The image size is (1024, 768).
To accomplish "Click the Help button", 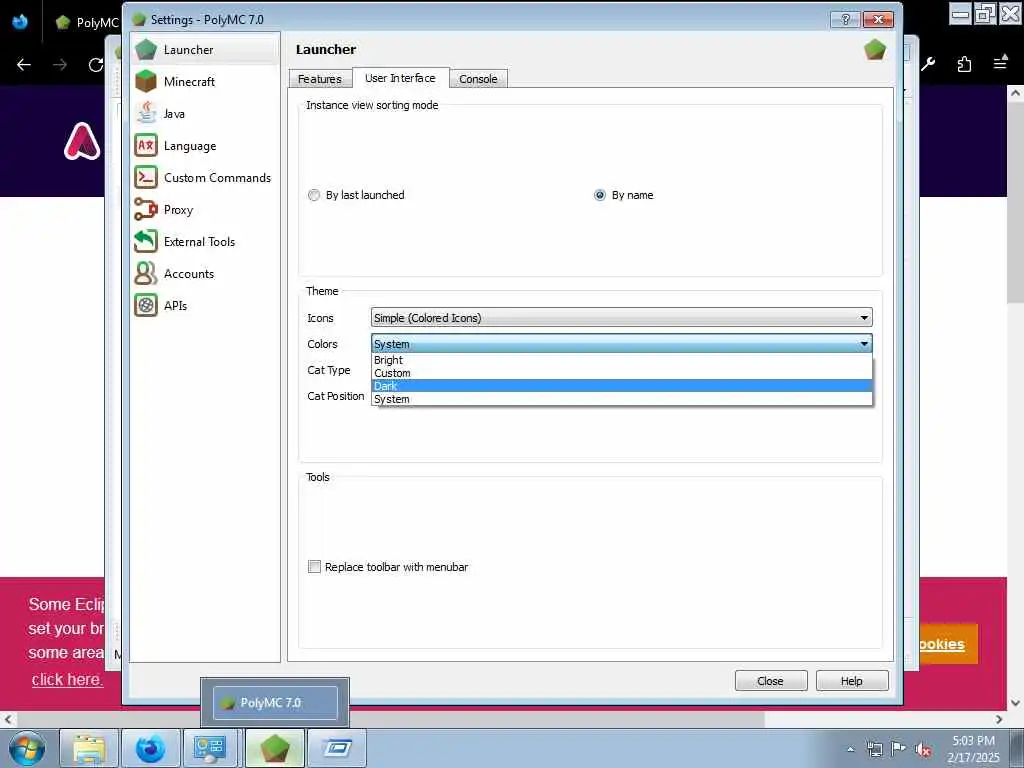I will pyautogui.click(x=852, y=680).
